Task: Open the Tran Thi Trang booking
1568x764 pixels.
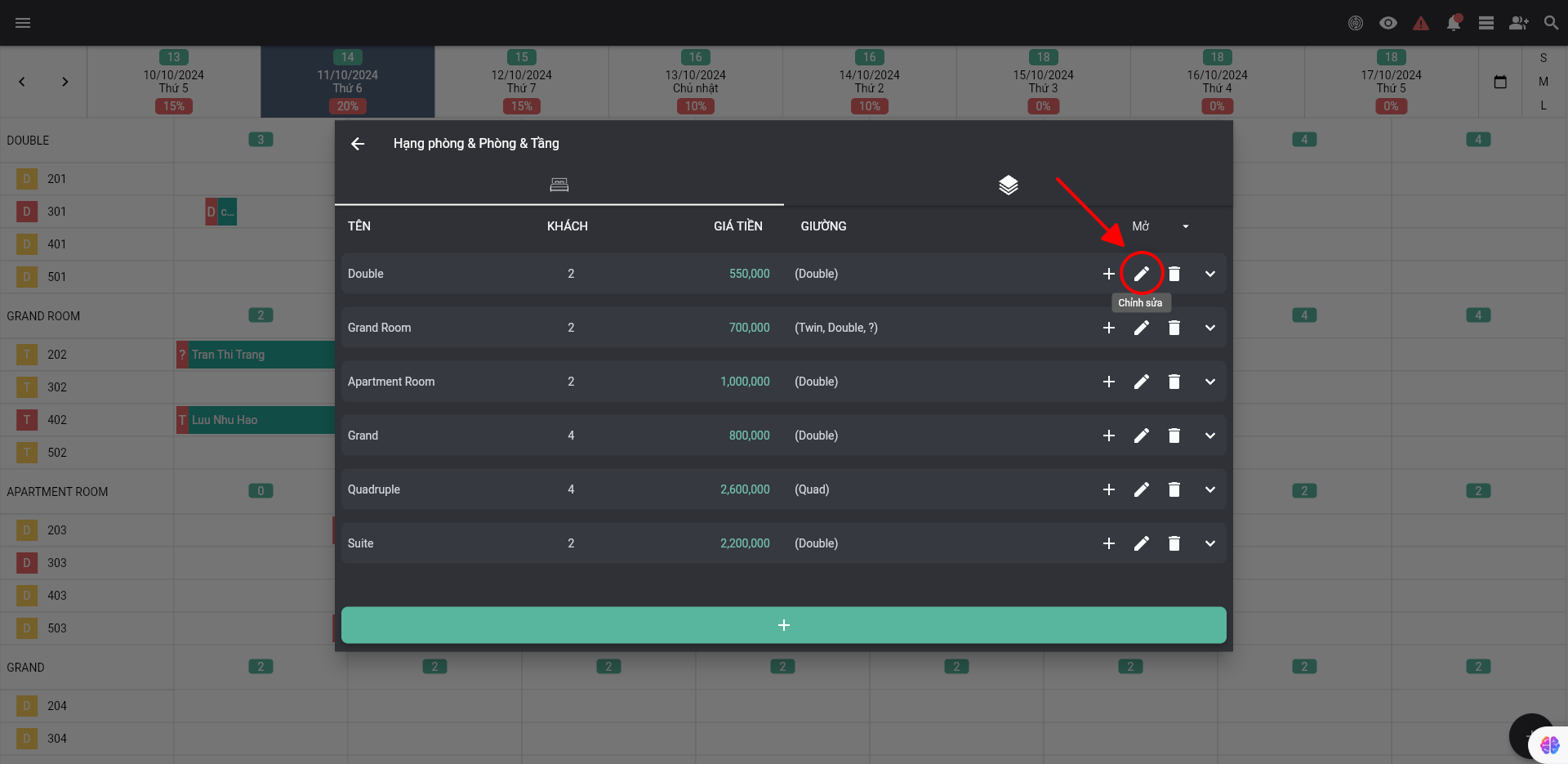Action: pos(256,355)
